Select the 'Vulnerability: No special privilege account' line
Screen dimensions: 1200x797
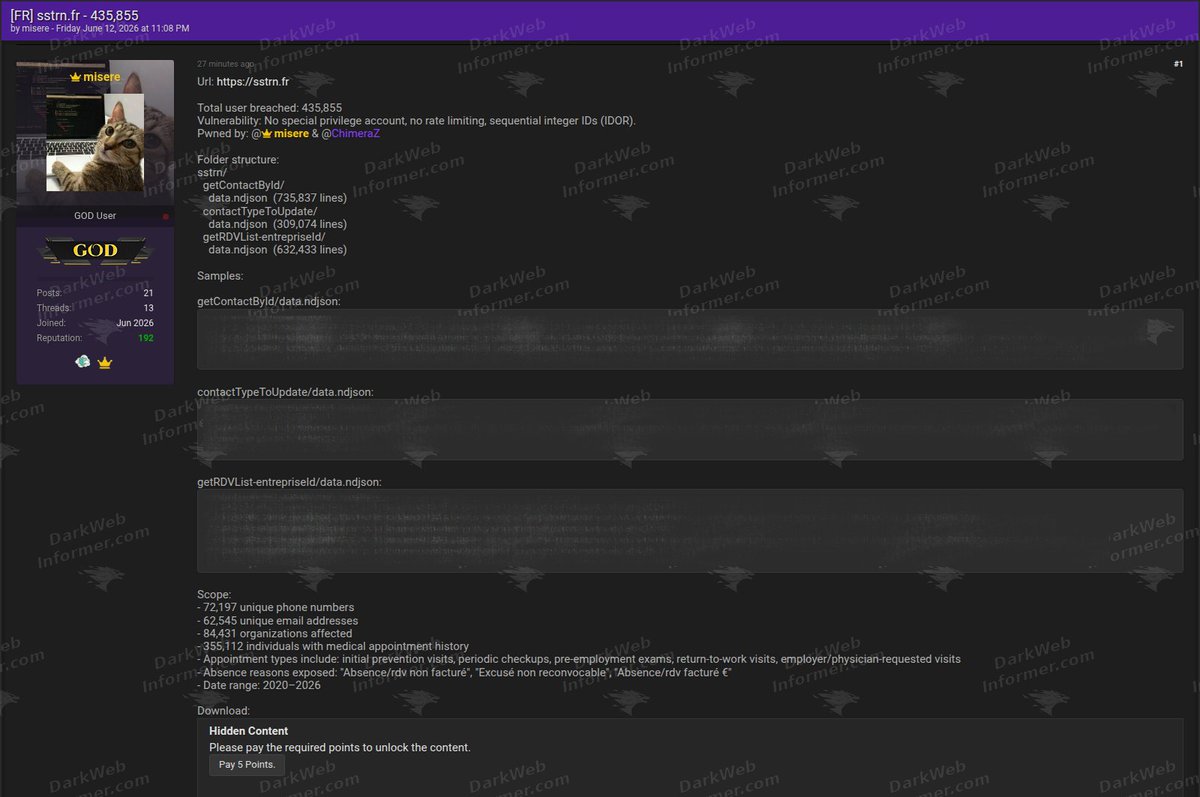click(416, 120)
